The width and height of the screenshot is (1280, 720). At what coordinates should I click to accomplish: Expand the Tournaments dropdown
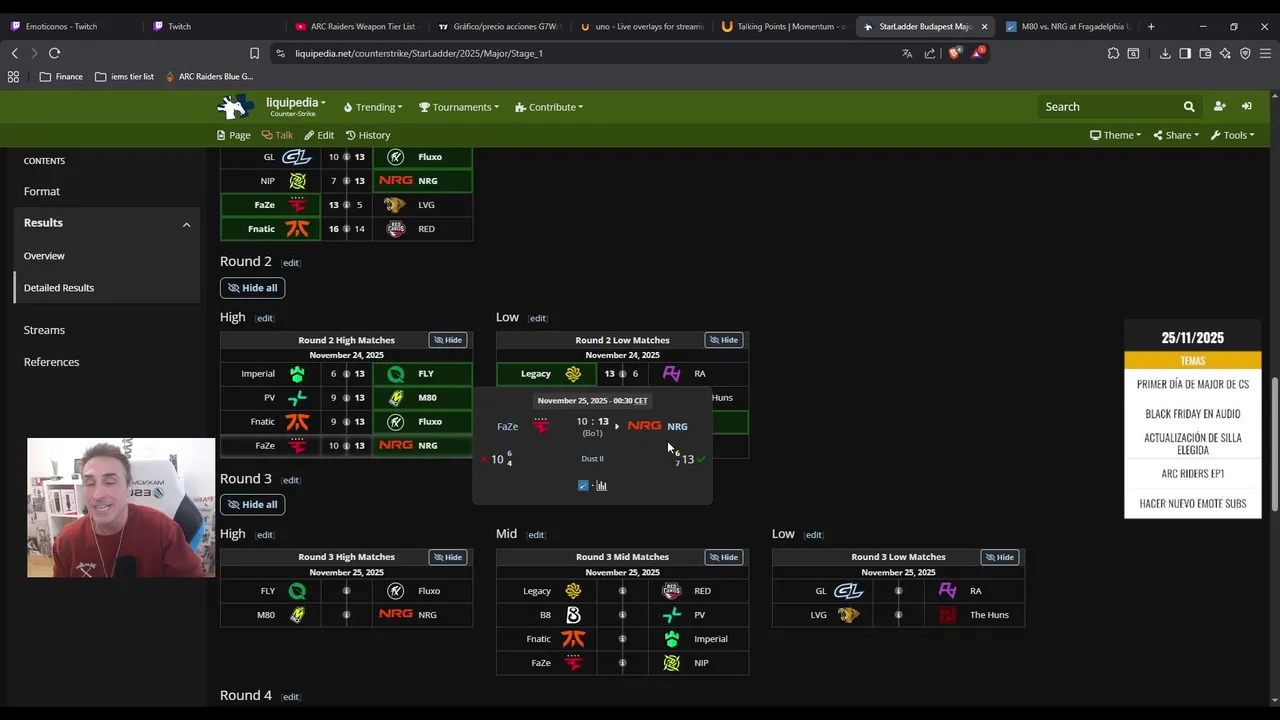(459, 107)
